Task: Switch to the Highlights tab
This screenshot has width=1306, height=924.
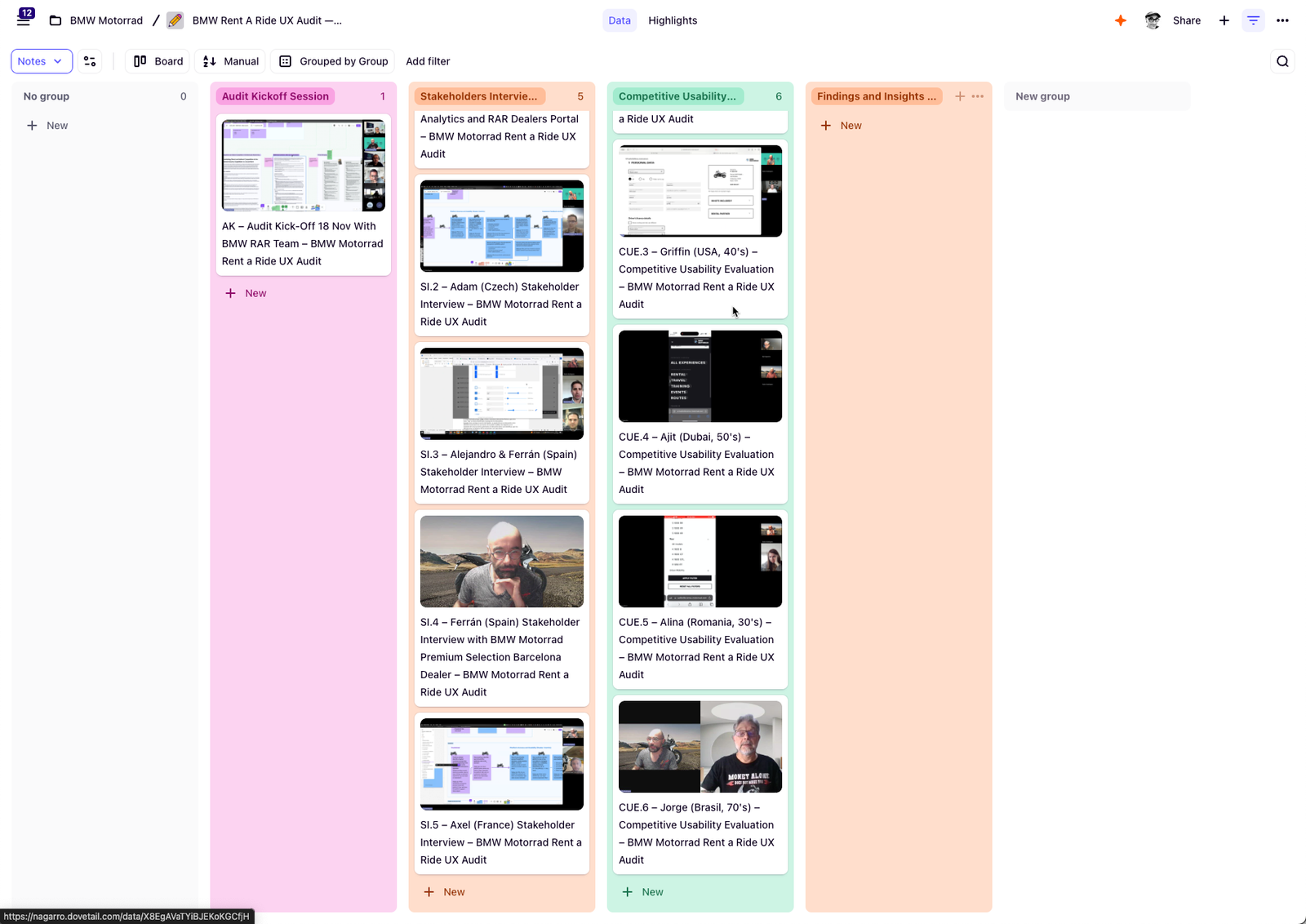Action: point(673,20)
